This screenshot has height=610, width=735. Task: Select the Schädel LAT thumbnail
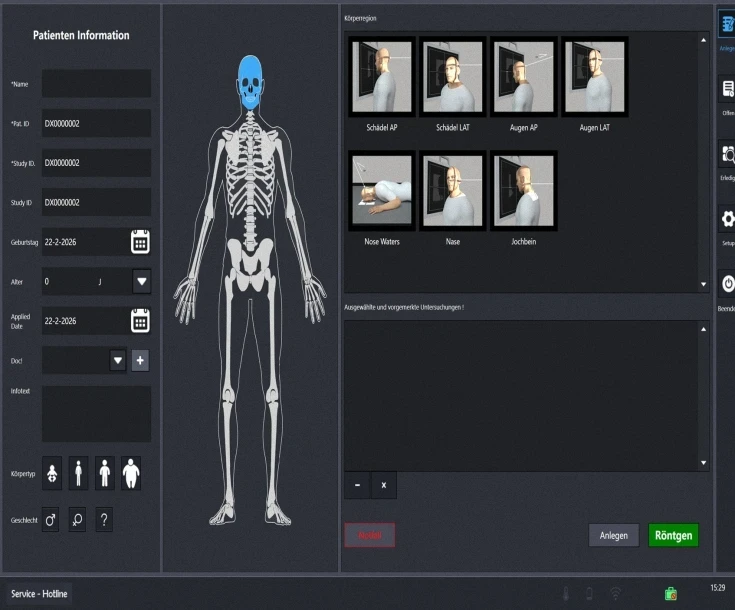pos(453,76)
